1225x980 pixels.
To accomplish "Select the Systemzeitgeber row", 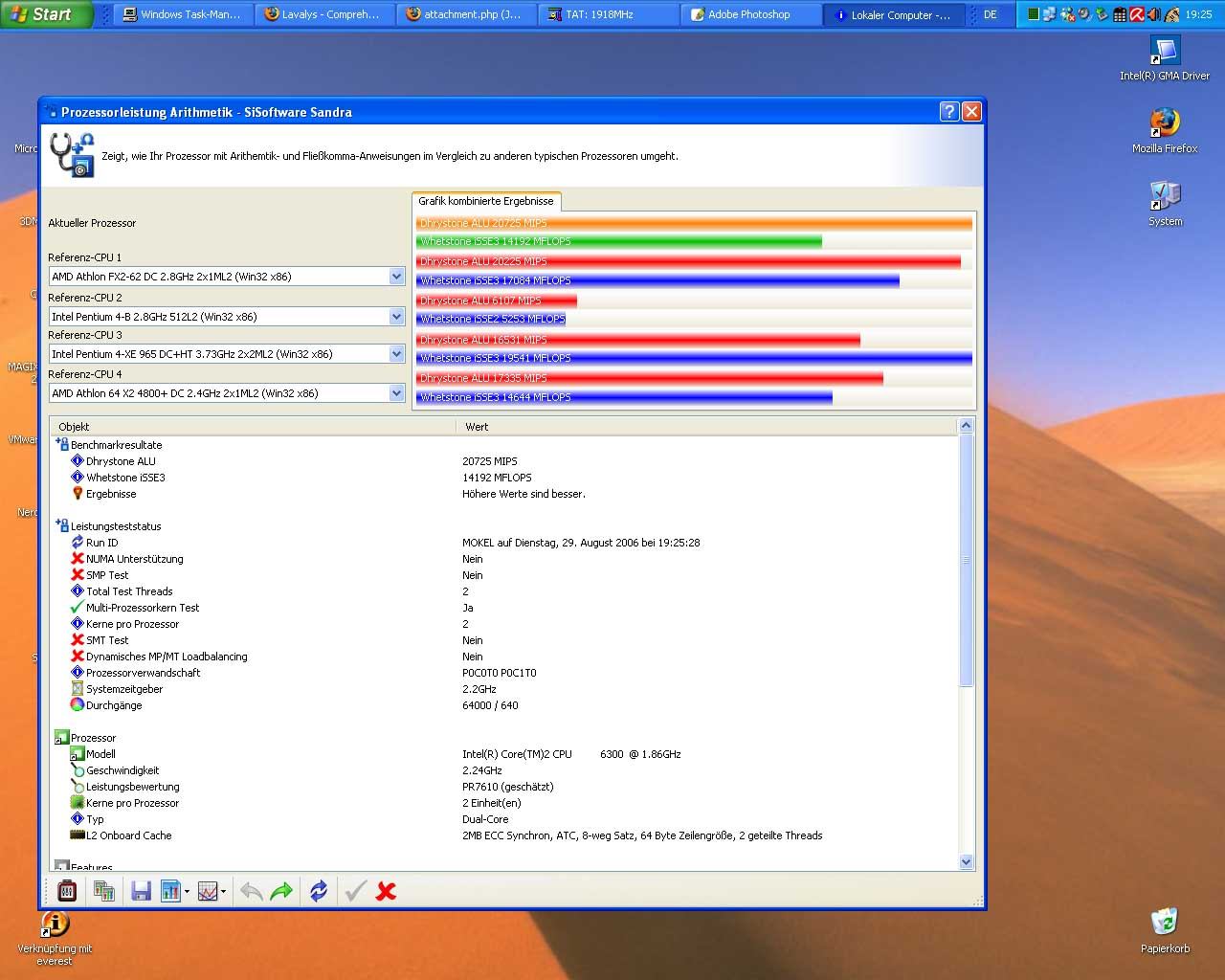I will [504, 689].
